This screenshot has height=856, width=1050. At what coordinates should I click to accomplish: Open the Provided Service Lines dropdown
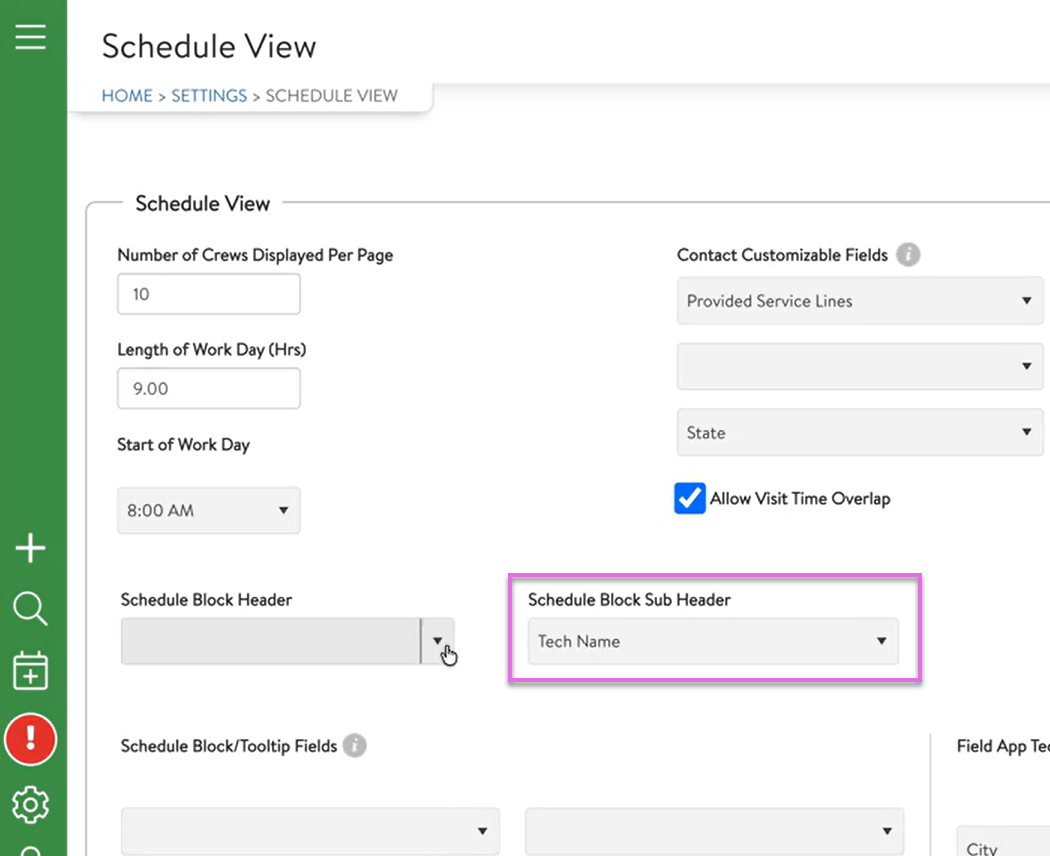click(859, 301)
